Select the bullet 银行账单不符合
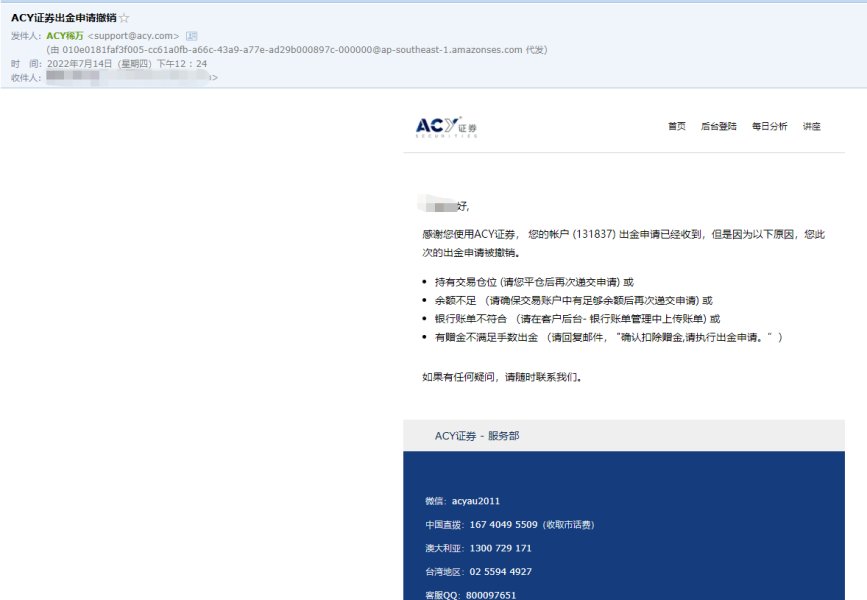The height and width of the screenshot is (600, 867). click(x=577, y=319)
